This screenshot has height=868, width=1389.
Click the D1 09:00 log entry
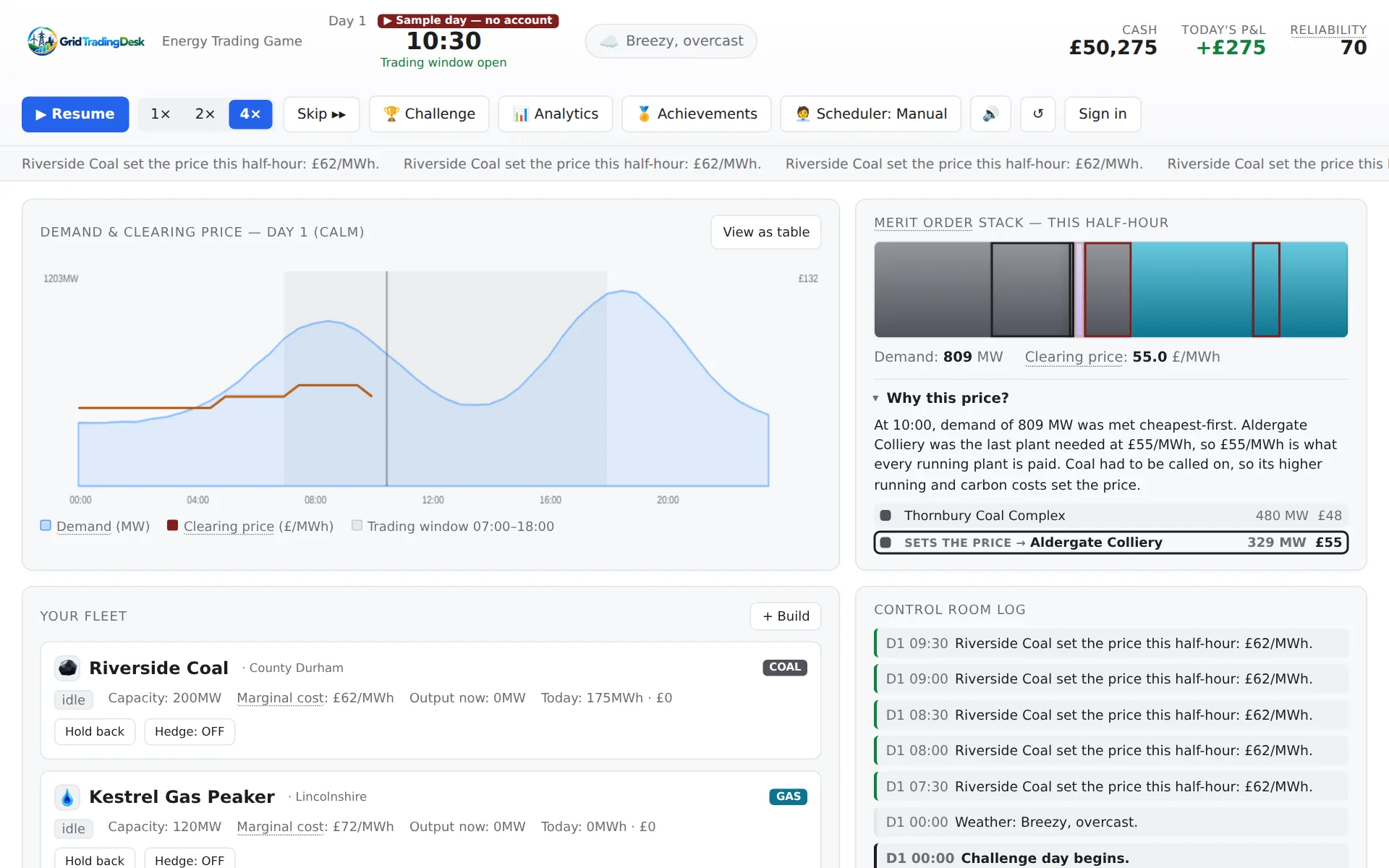(x=1110, y=679)
